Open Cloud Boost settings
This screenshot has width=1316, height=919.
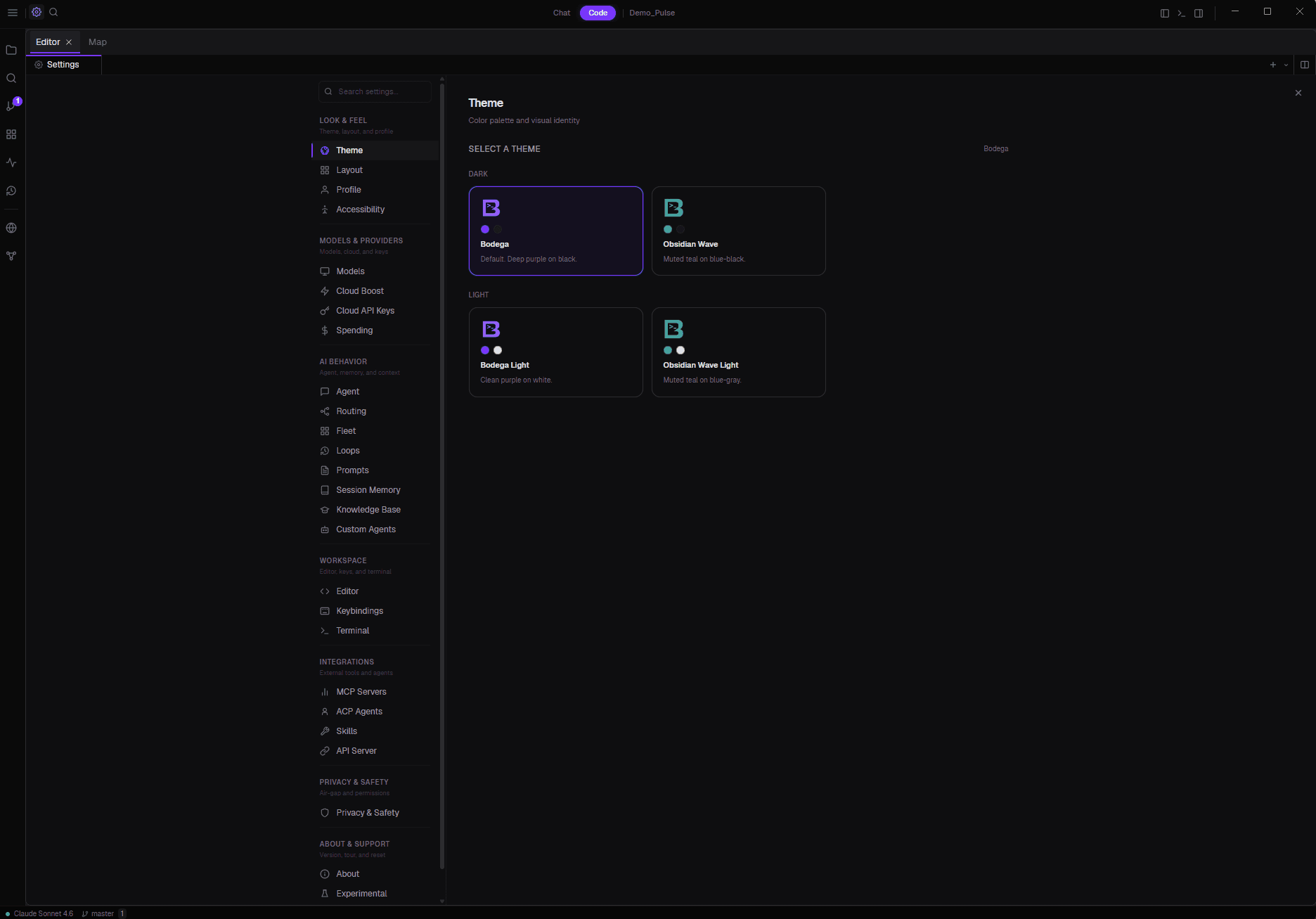coord(375,291)
